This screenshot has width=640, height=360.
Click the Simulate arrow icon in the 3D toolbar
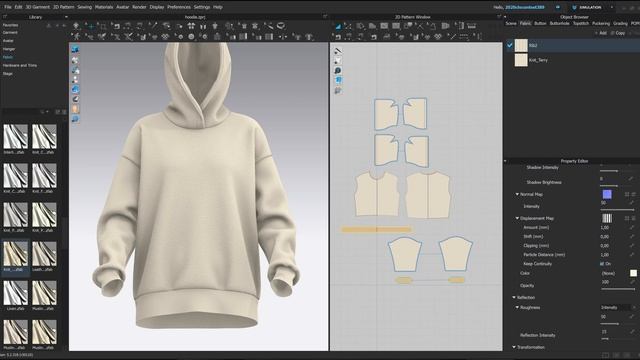(x=76, y=26)
